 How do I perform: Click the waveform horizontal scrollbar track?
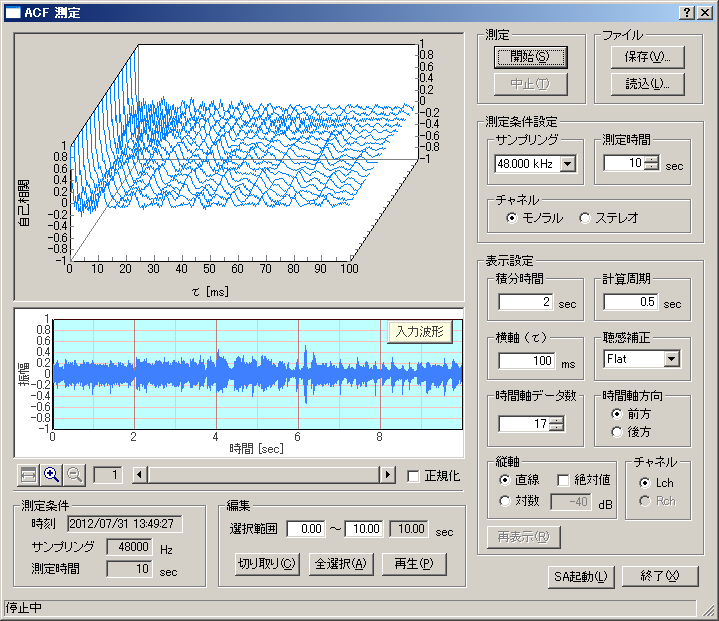click(x=264, y=475)
